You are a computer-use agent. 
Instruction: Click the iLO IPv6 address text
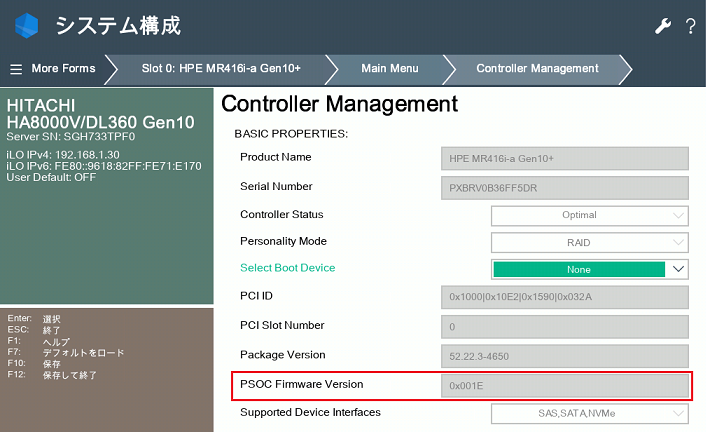104,166
